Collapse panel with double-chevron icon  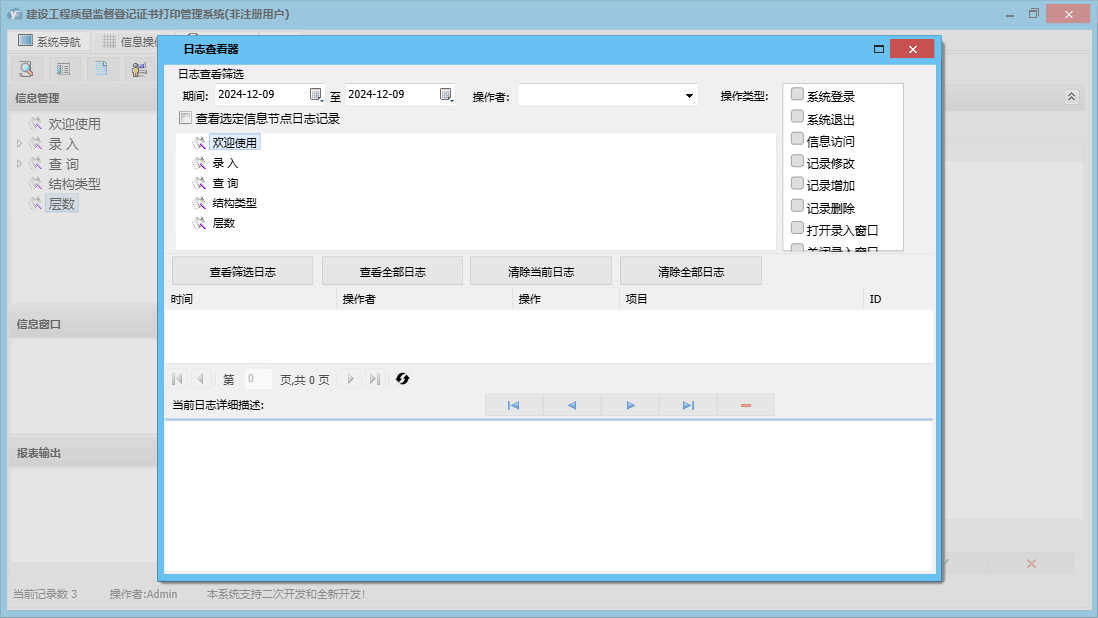coord(1071,97)
